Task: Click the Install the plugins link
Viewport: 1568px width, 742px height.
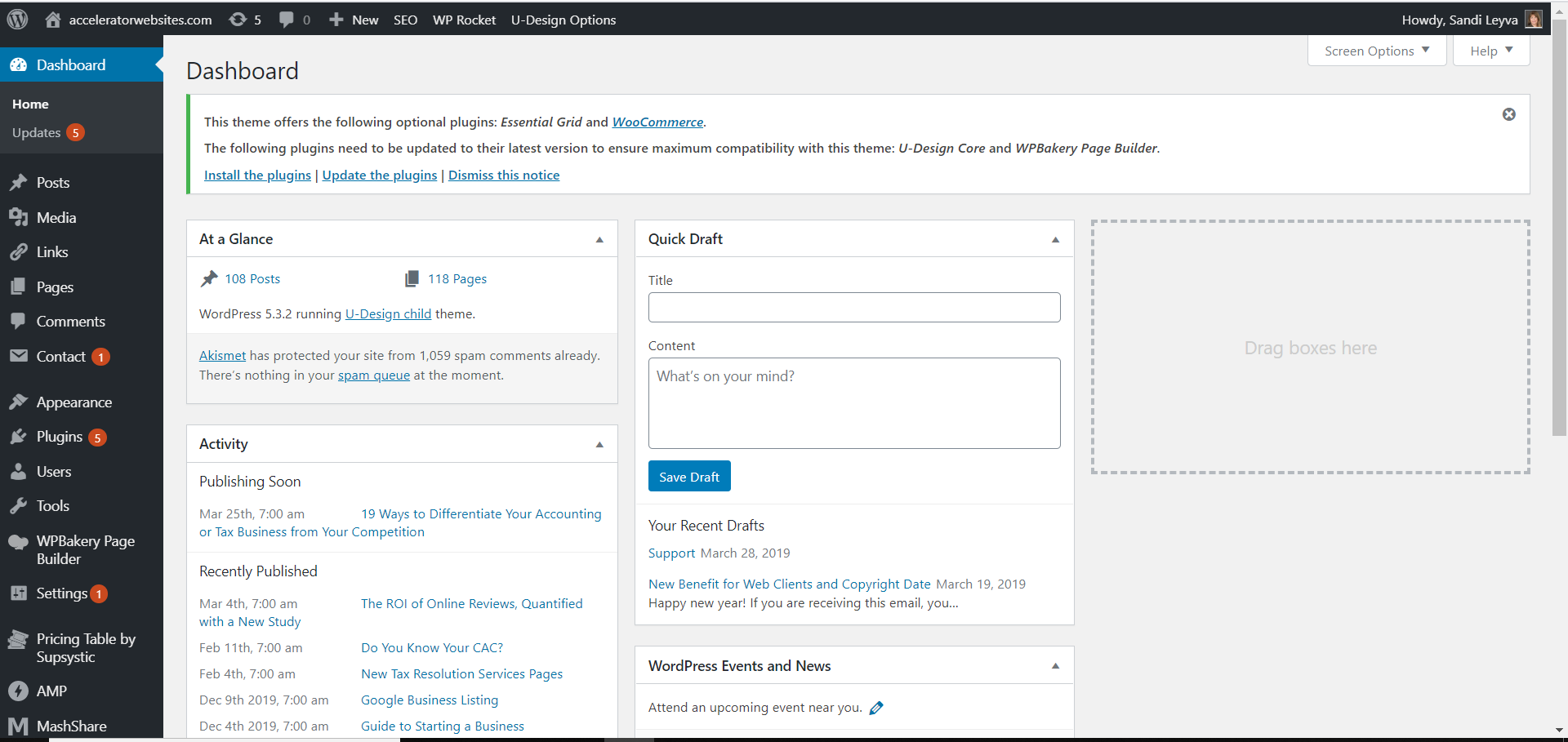Action: pyautogui.click(x=257, y=175)
